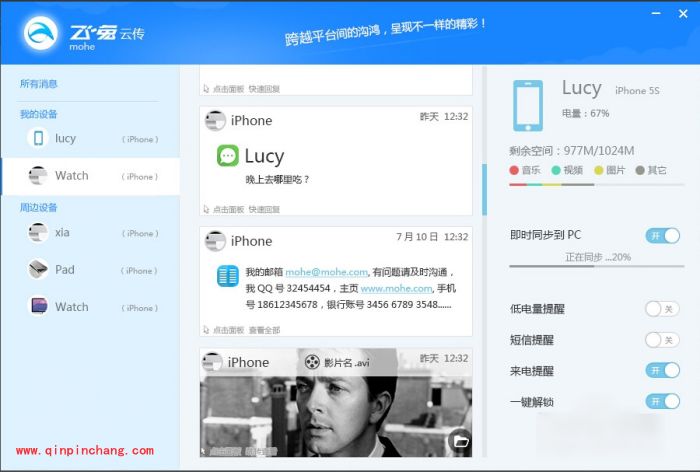This screenshot has height=472, width=700.
Task: Click the 影片名.avi file name
Action: pos(347,363)
